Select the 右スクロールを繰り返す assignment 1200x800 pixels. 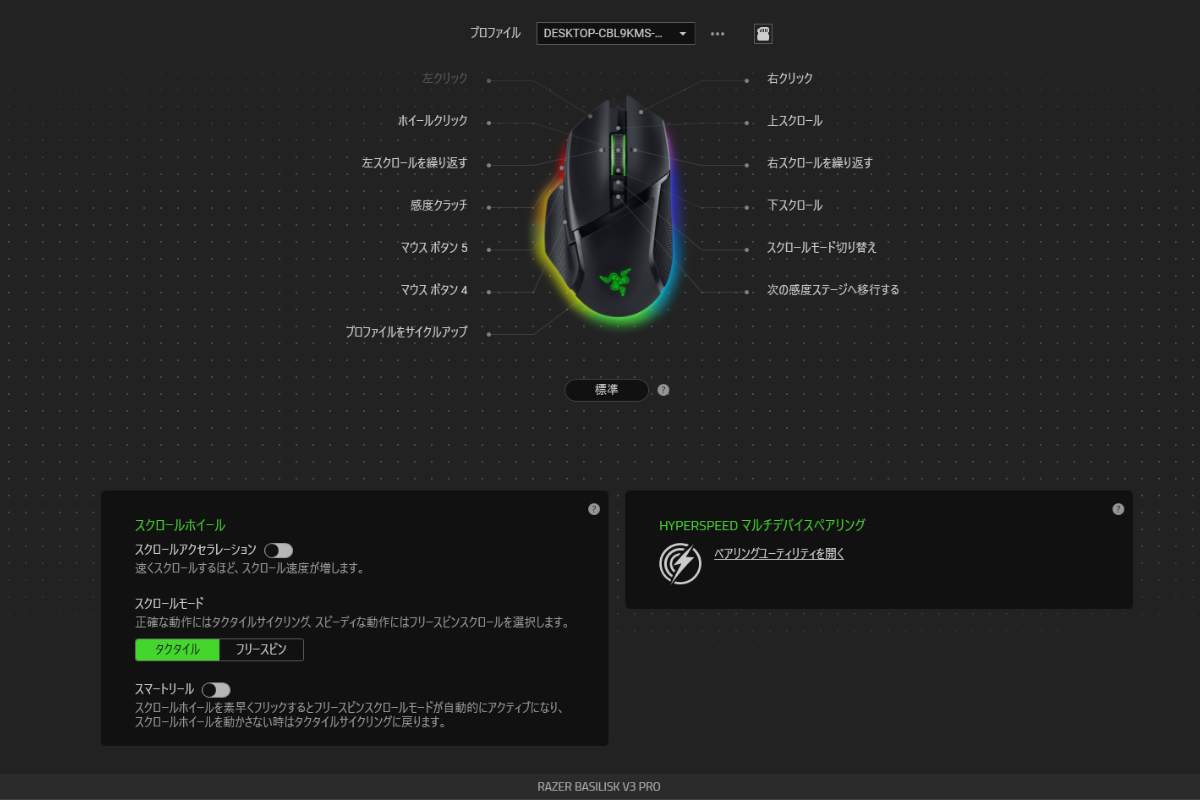click(820, 163)
